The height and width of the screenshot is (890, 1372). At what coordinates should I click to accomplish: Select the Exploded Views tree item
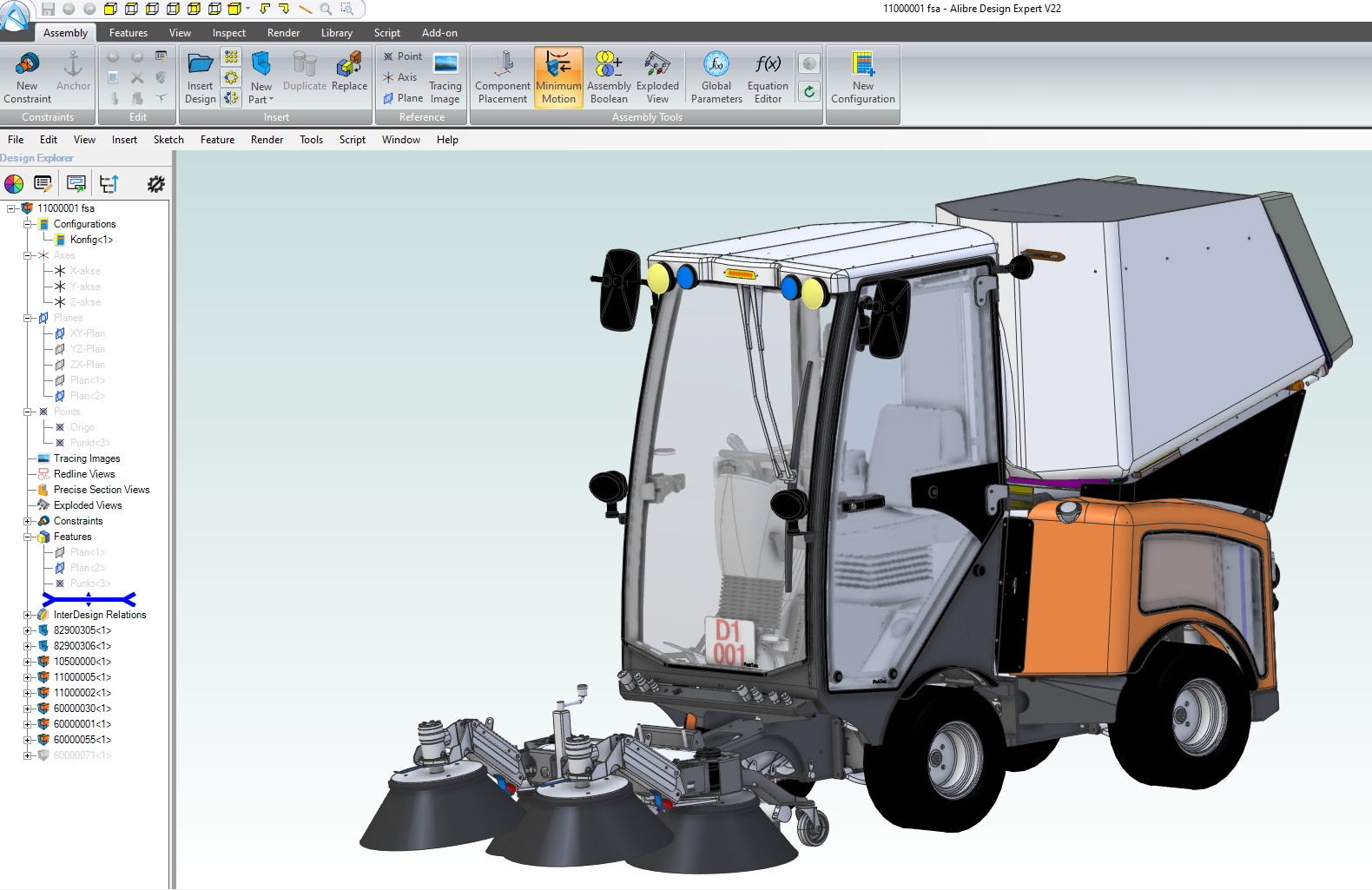pos(88,505)
